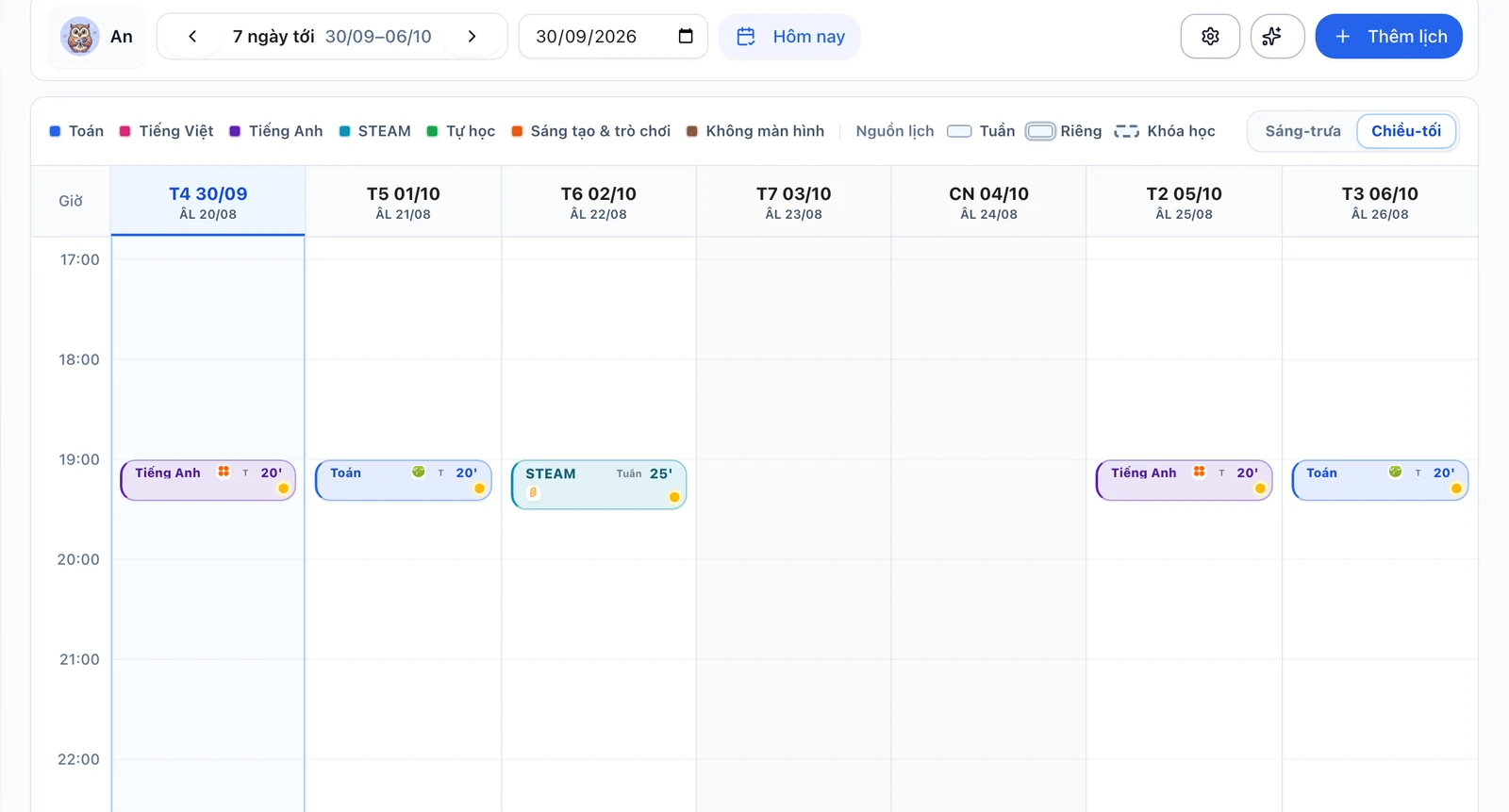This screenshot has width=1509, height=812.
Task: Open the STEAM 25' event card
Action: click(599, 485)
